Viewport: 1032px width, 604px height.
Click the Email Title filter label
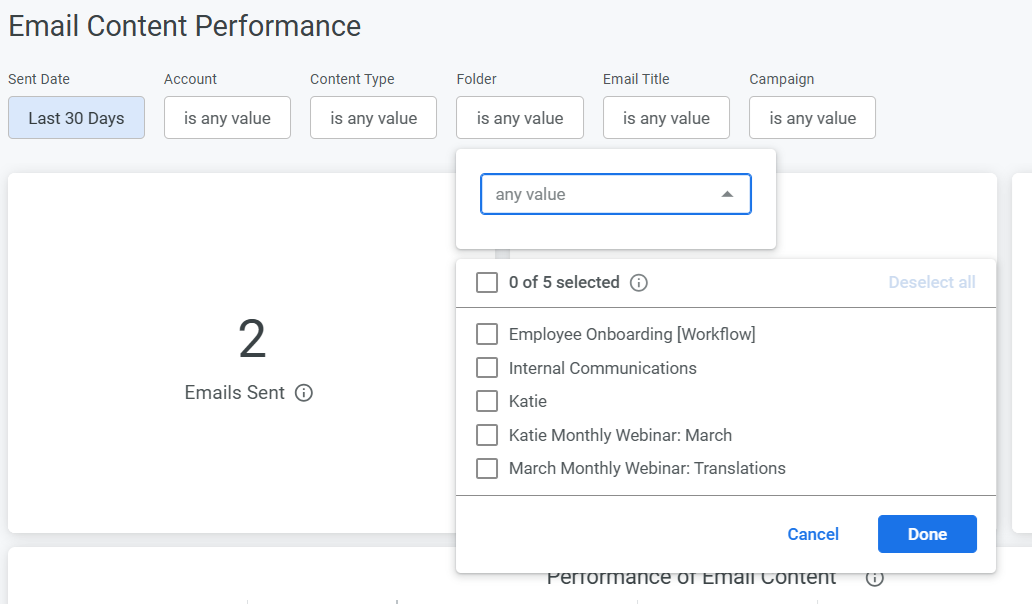click(x=636, y=79)
